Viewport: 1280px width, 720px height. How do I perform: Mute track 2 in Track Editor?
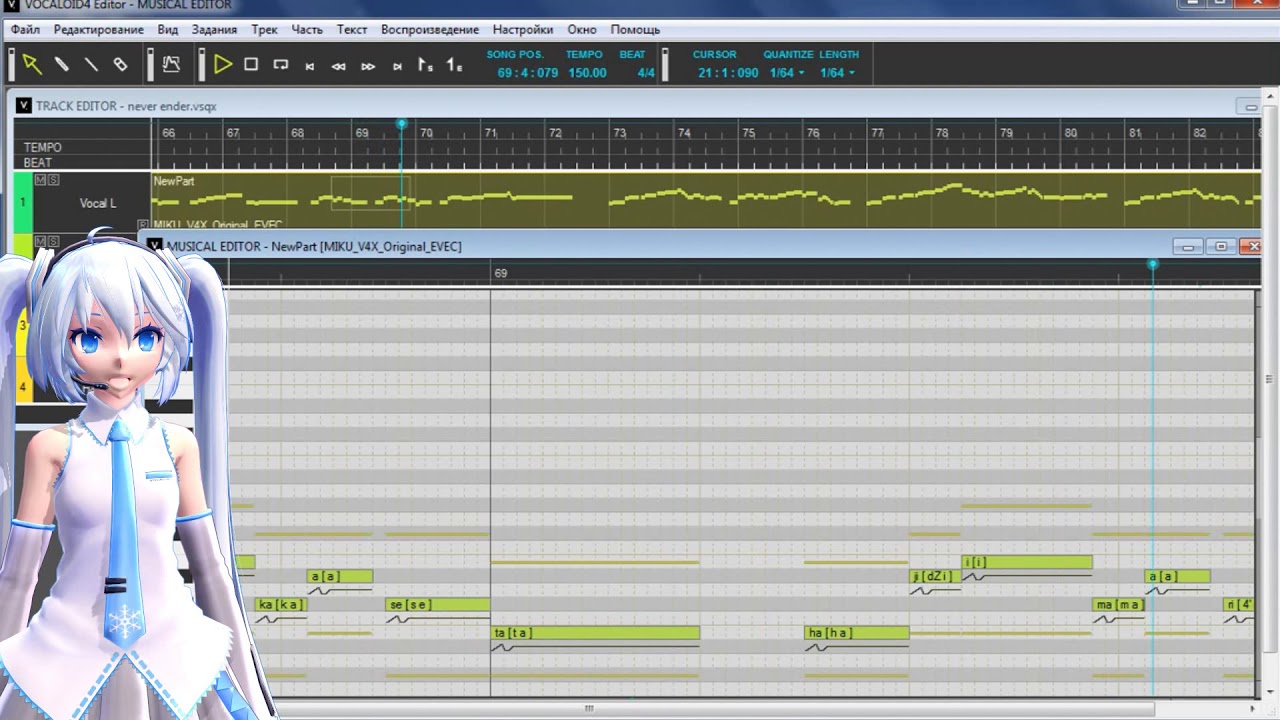click(41, 241)
